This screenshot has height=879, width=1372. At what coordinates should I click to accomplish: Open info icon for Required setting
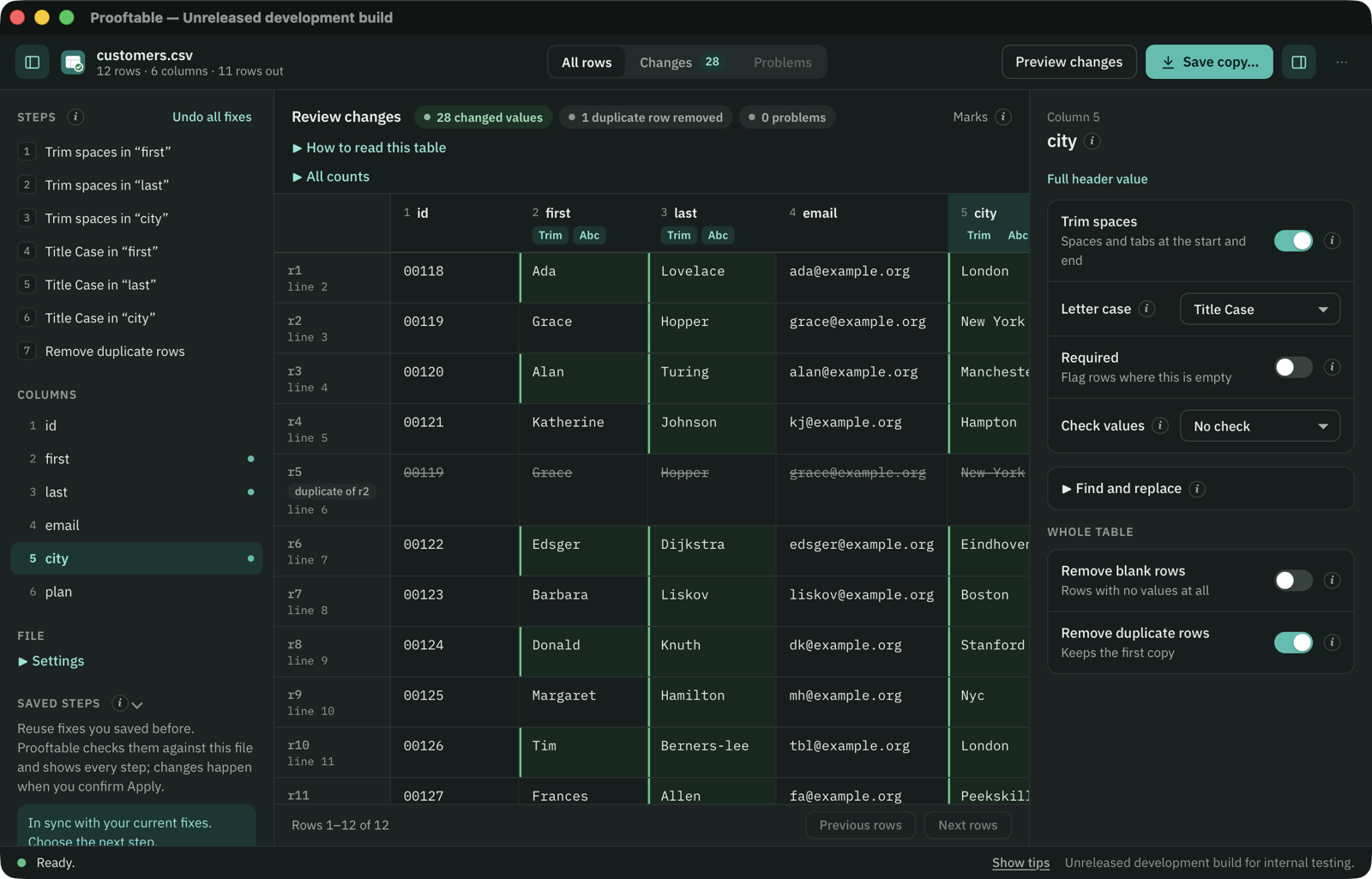point(1332,367)
